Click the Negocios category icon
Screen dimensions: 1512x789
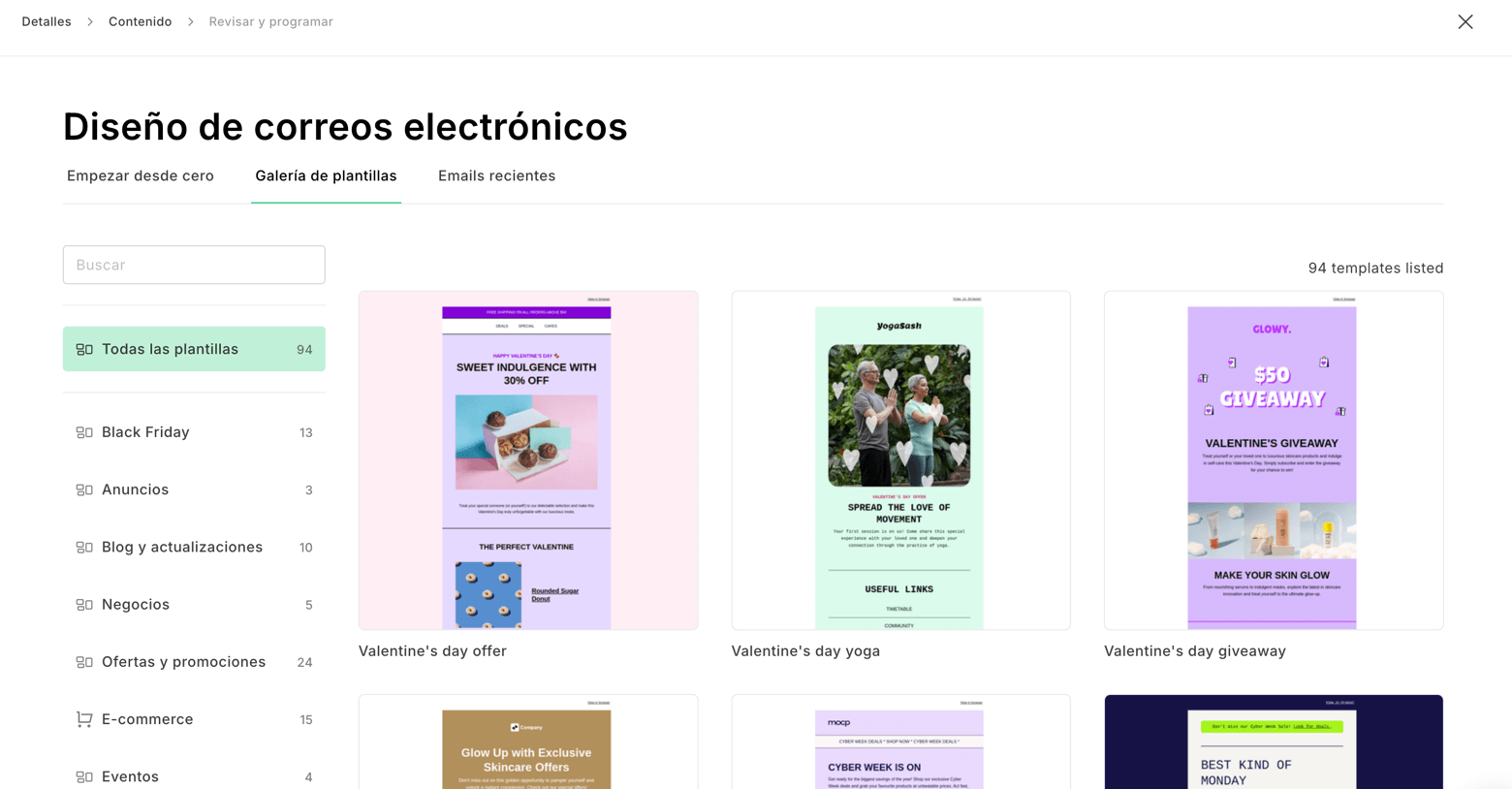84,604
